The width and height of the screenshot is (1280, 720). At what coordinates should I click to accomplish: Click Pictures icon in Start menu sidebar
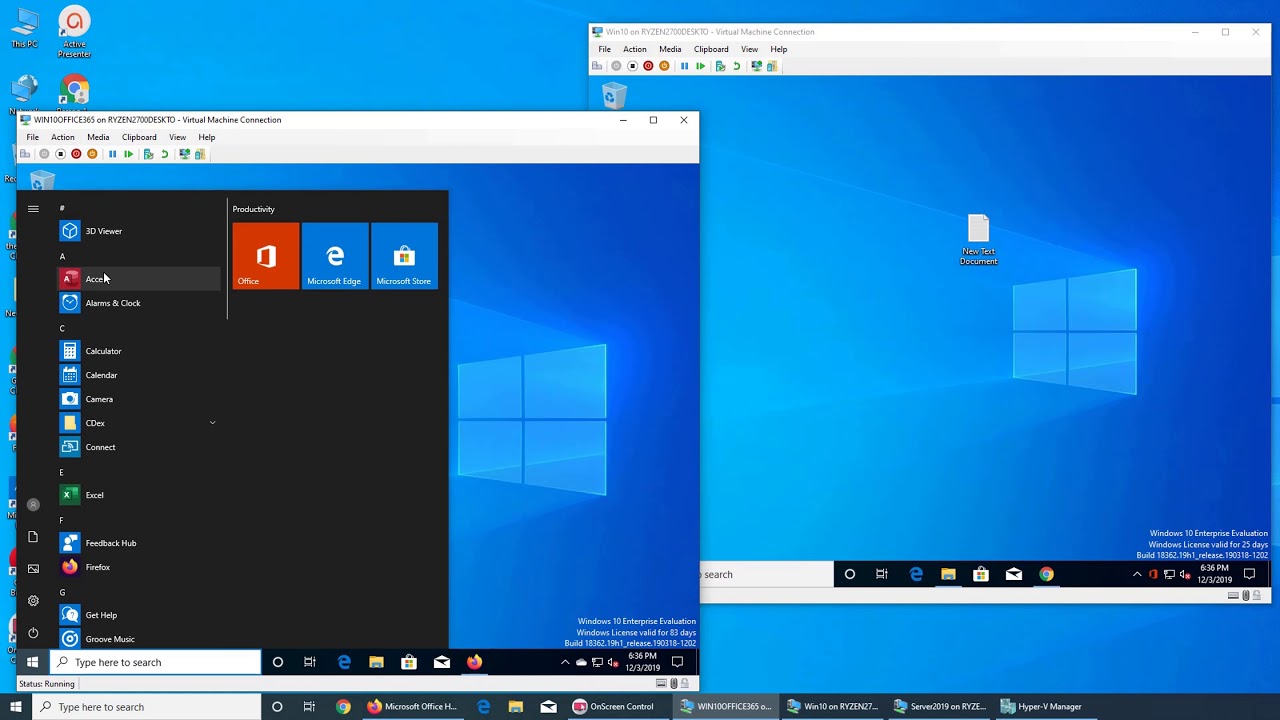tap(33, 569)
